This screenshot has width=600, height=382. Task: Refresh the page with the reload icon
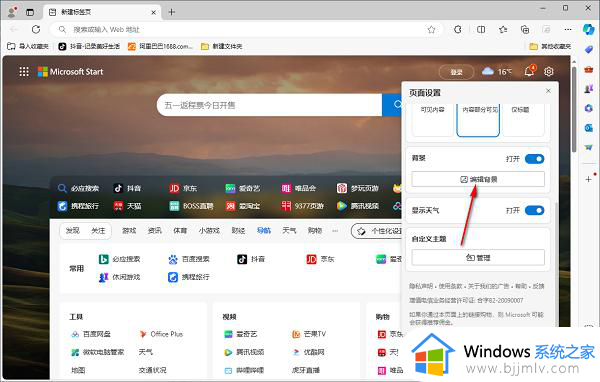(36, 29)
